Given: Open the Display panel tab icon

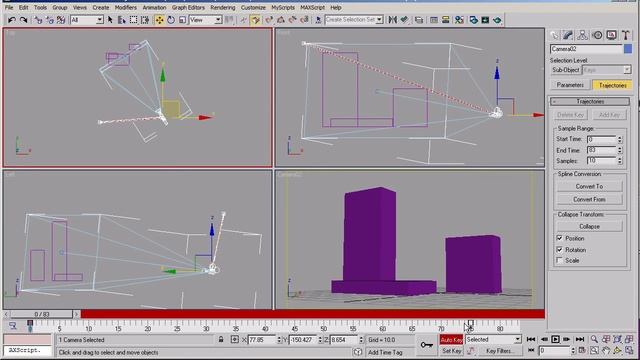Looking at the screenshot, I should coord(611,36).
